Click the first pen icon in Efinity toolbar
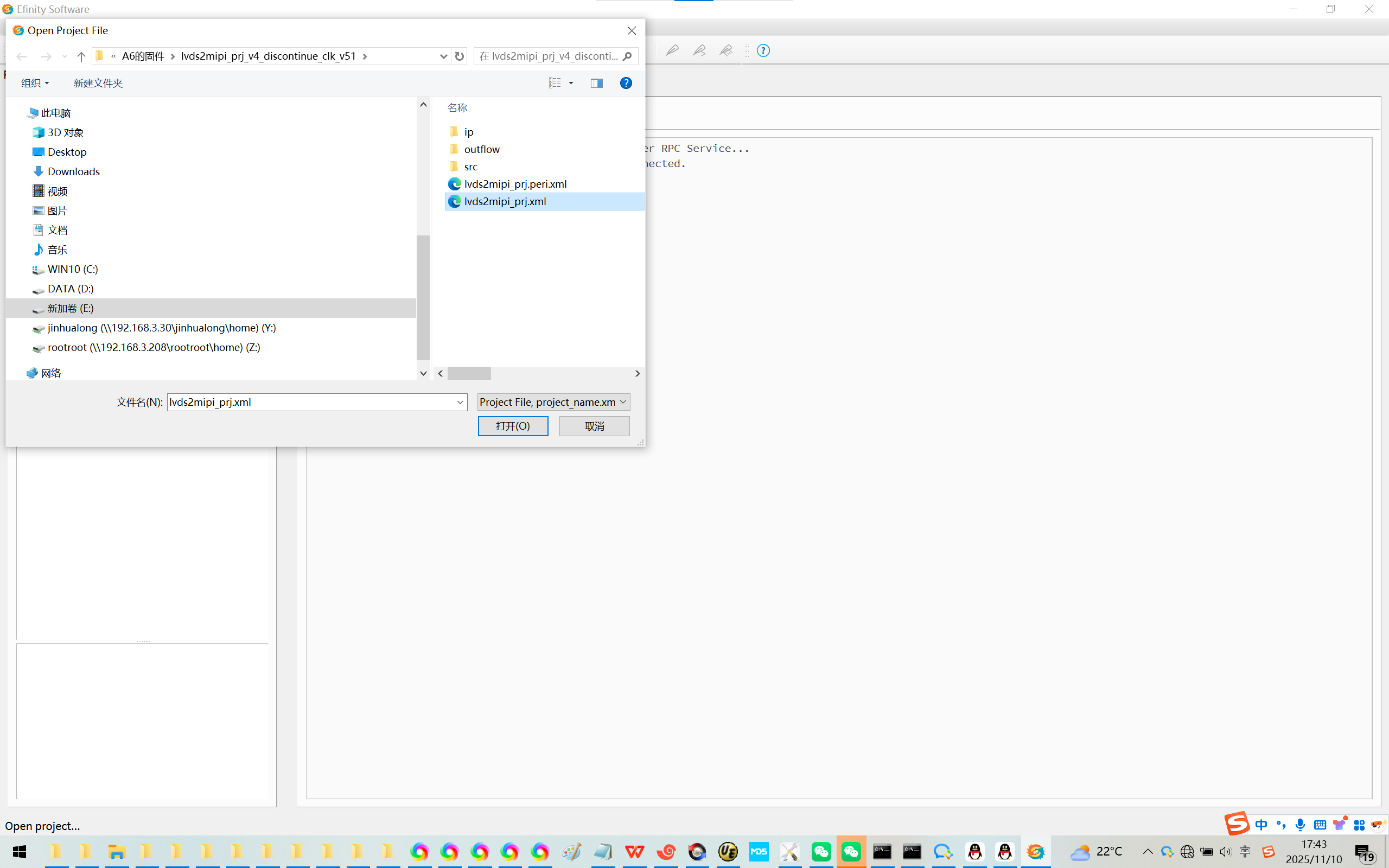Viewport: 1389px width, 868px height. coord(672,50)
